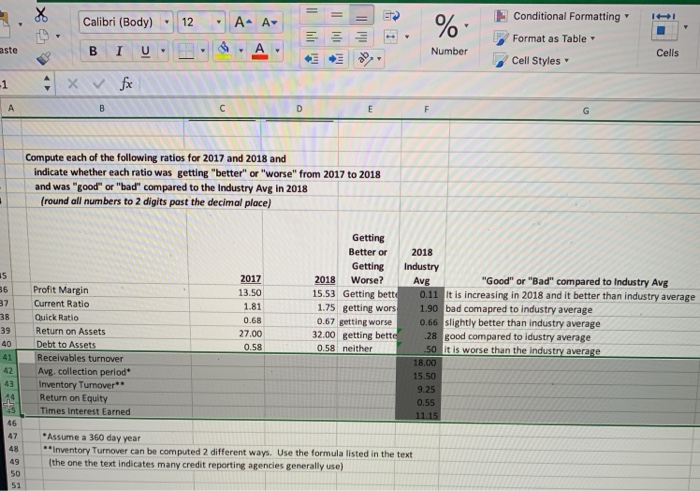Open Merge options dropdown arrow
This screenshot has width=700, height=491.
[407, 37]
